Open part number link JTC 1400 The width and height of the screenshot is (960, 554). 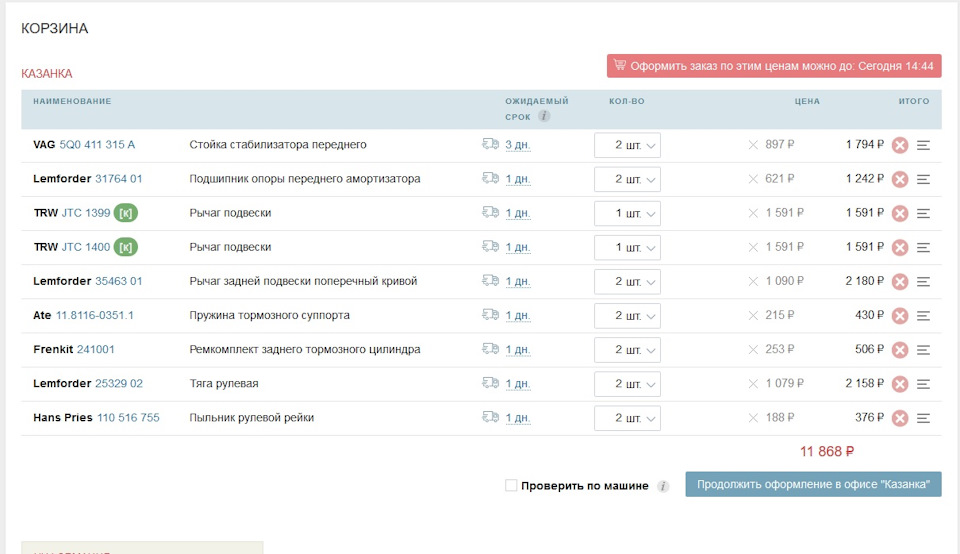point(86,247)
